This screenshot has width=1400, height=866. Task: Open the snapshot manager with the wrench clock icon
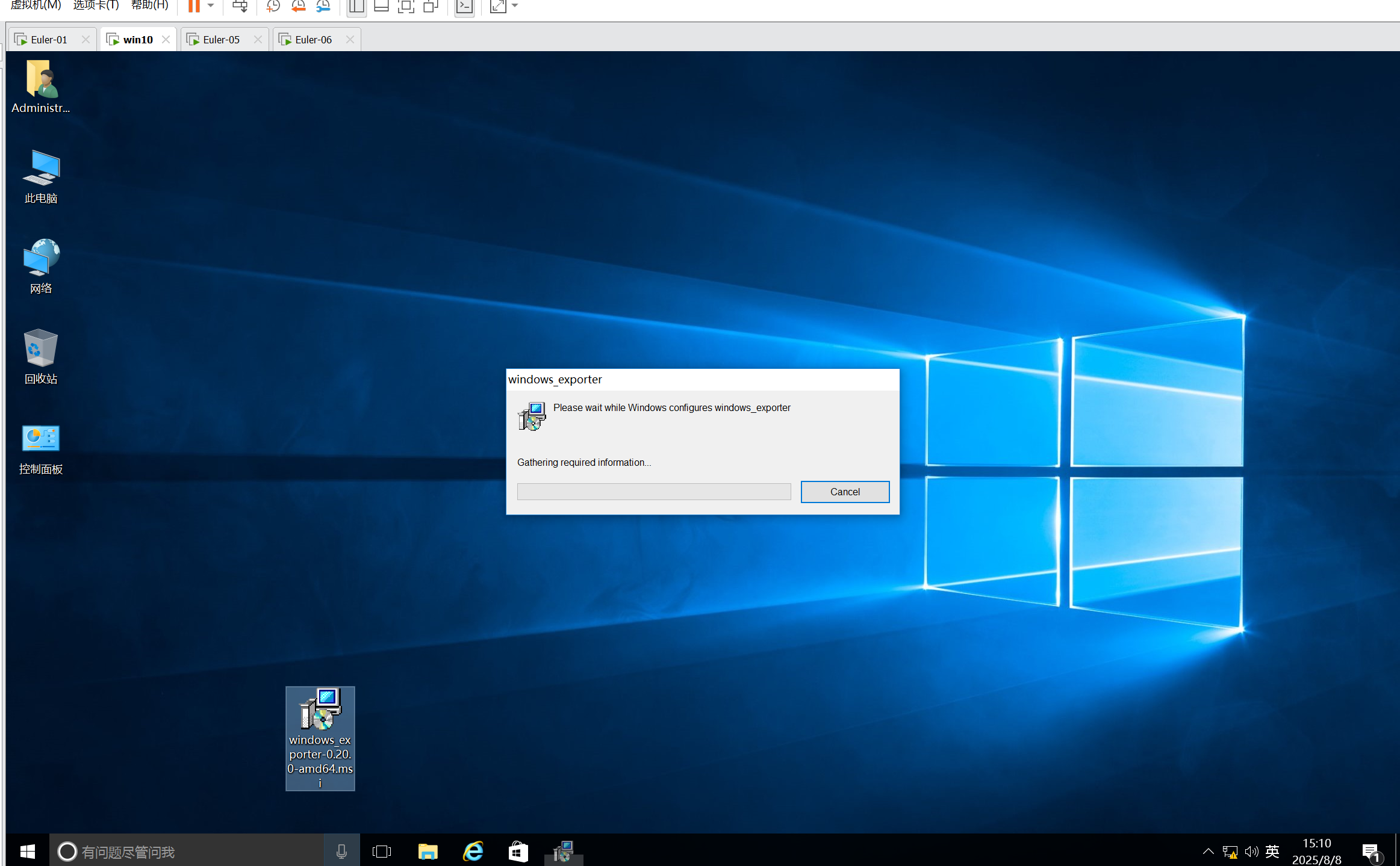[323, 6]
